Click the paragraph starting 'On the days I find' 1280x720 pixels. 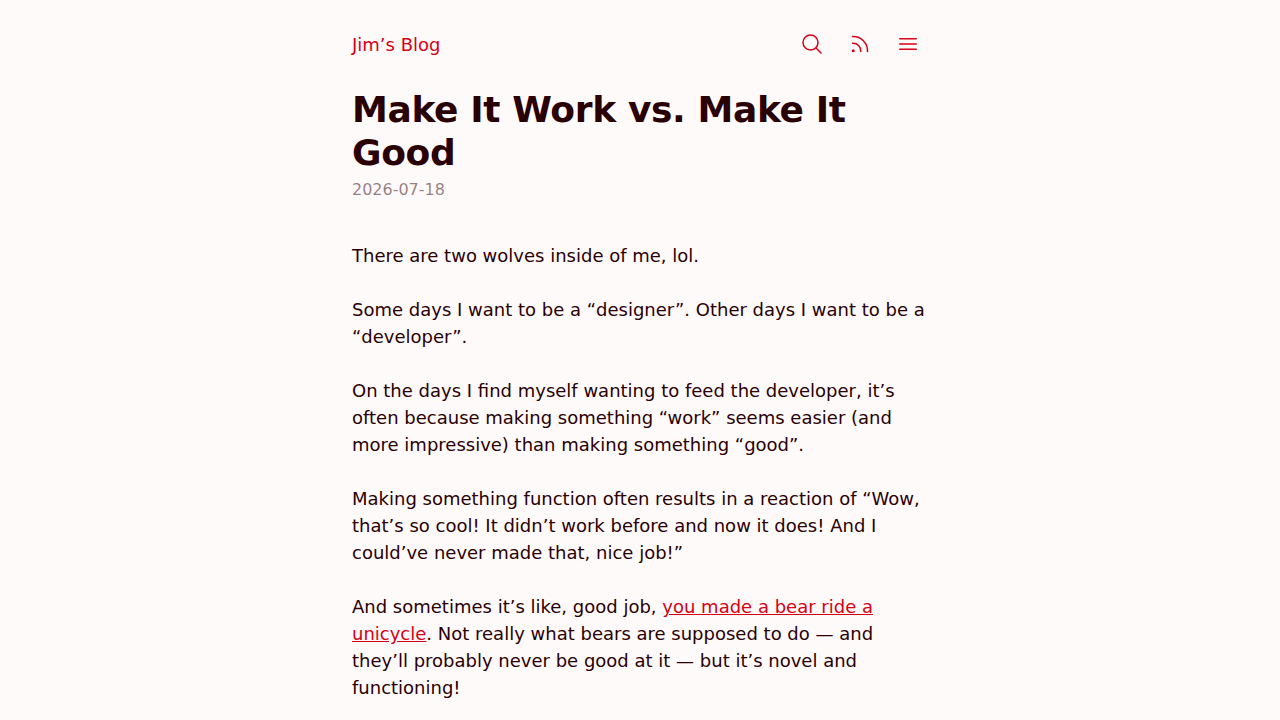tap(623, 418)
